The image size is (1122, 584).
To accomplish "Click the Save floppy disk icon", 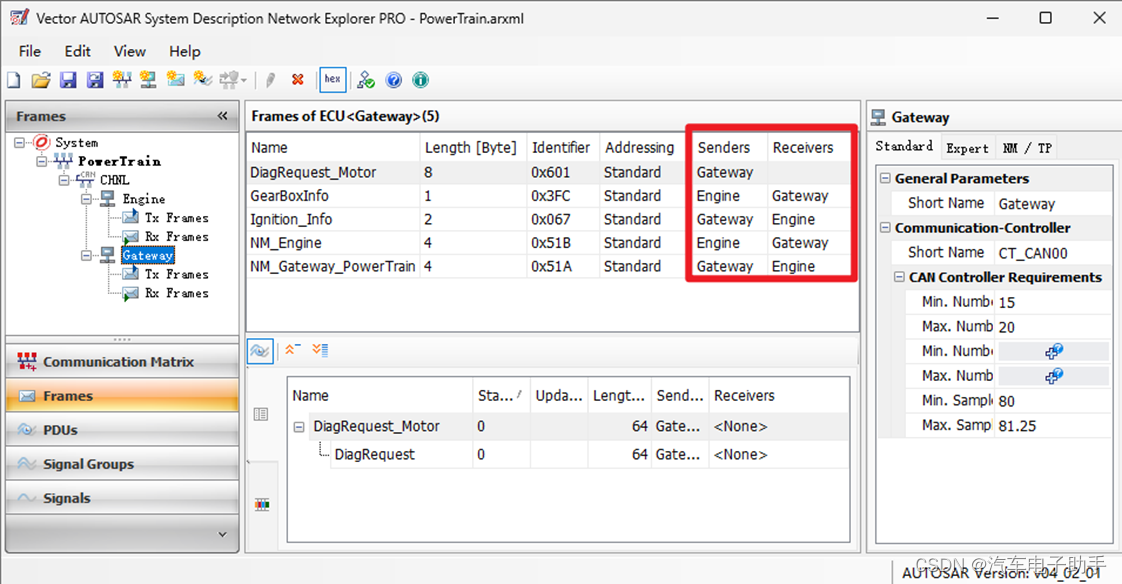I will [68, 80].
